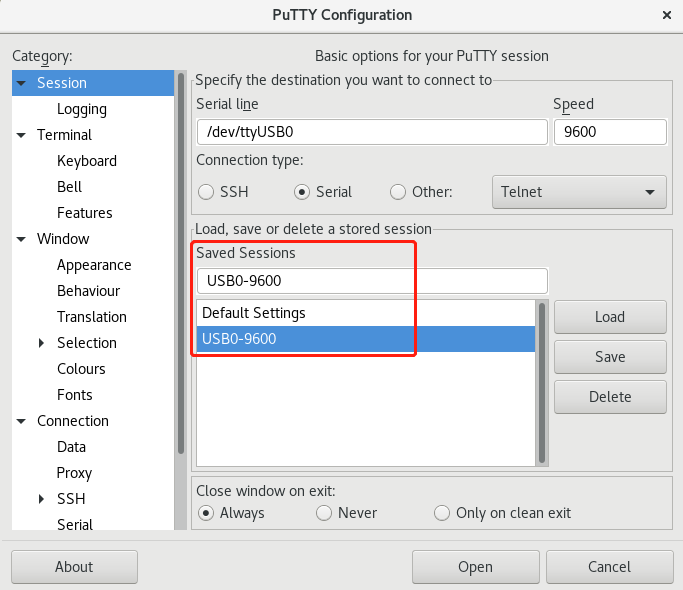The image size is (683, 590).
Task: Set close window on exit to Never
Action: point(324,513)
